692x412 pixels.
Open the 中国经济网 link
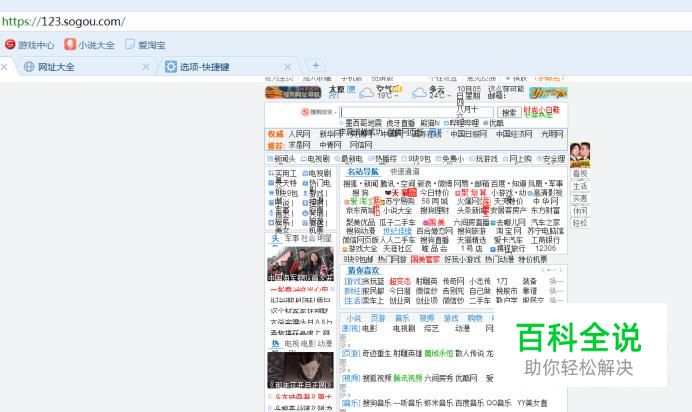click(514, 134)
